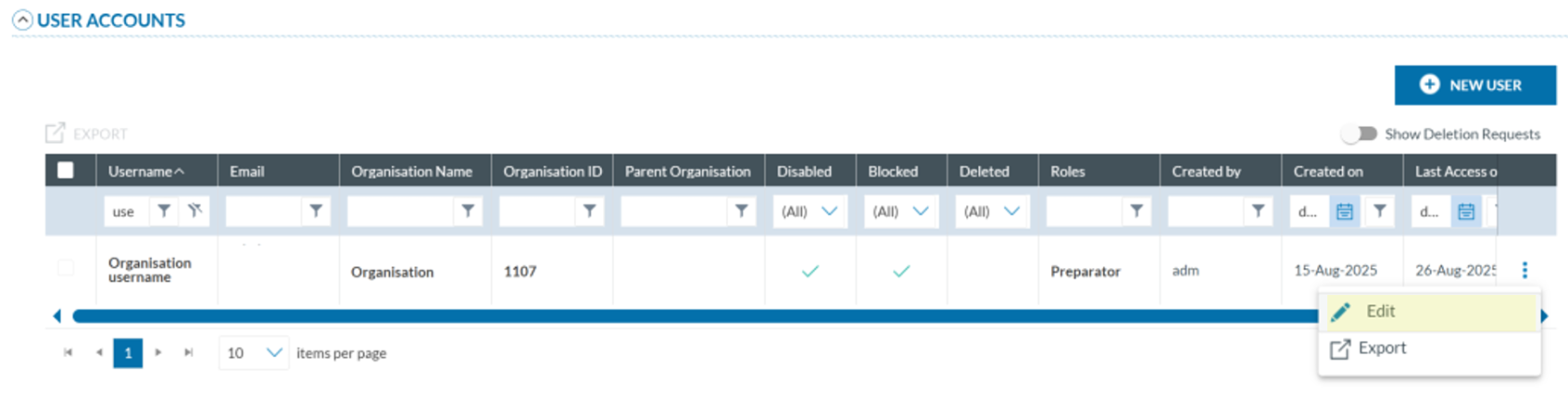Click the Email filter text field

tap(263, 211)
